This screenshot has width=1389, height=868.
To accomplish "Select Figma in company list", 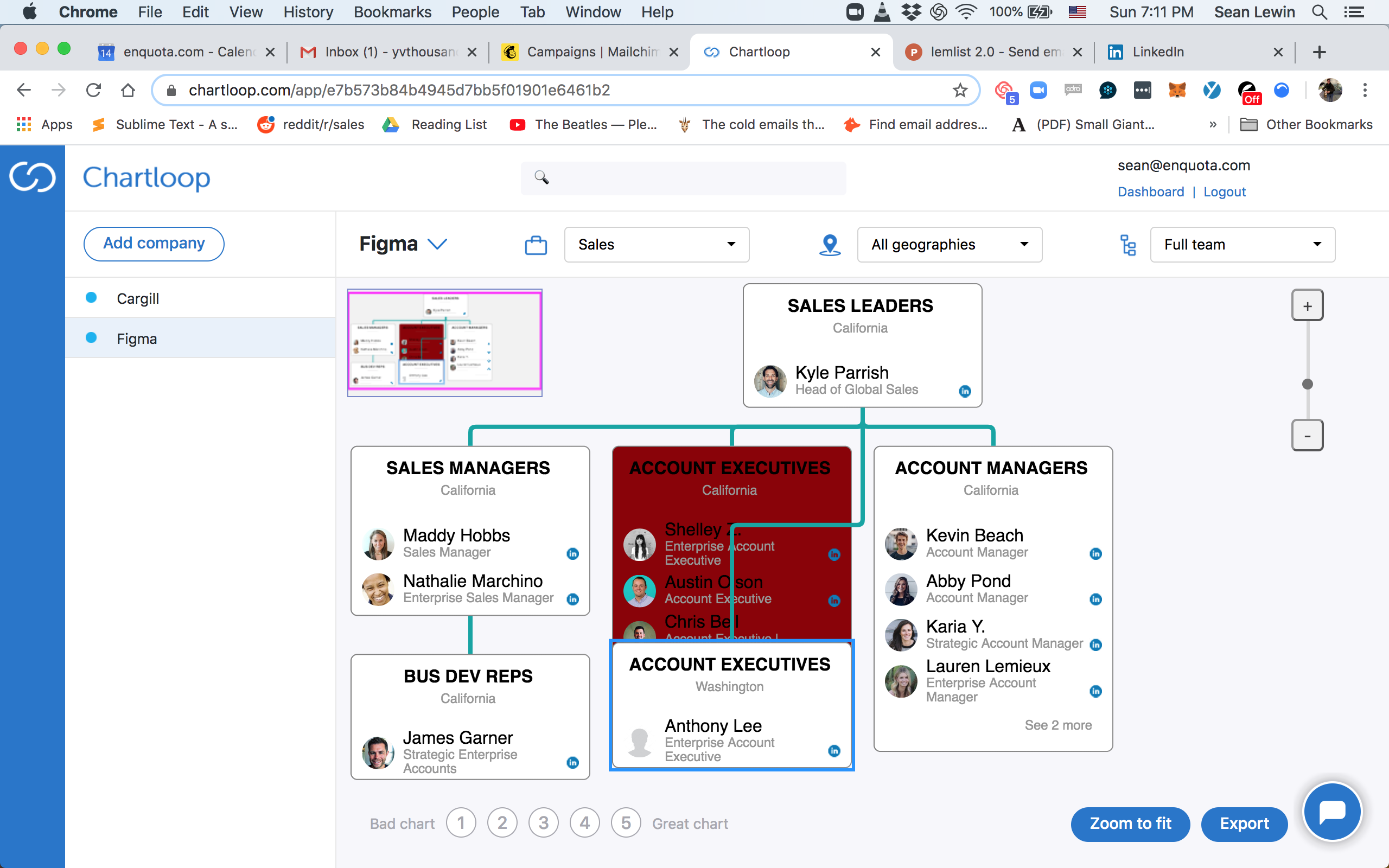I will [x=200, y=338].
